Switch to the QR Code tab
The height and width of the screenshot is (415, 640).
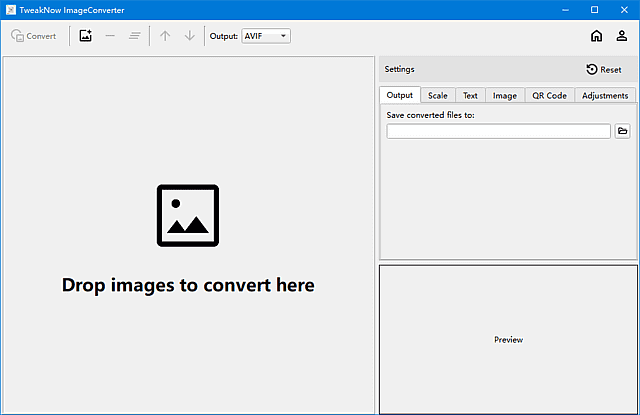pyautogui.click(x=549, y=96)
